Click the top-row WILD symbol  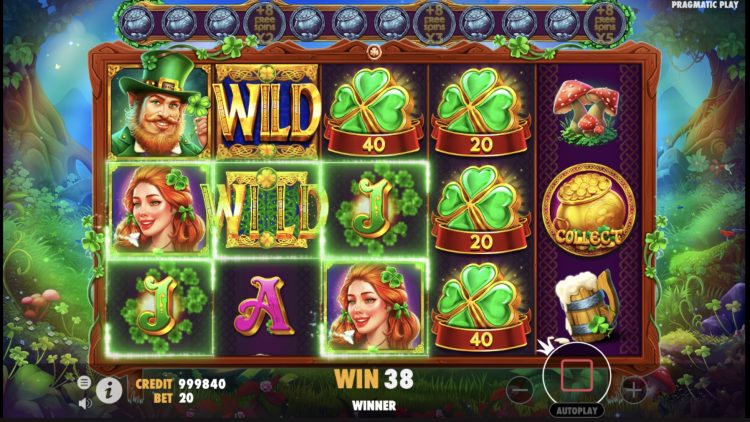coord(266,112)
